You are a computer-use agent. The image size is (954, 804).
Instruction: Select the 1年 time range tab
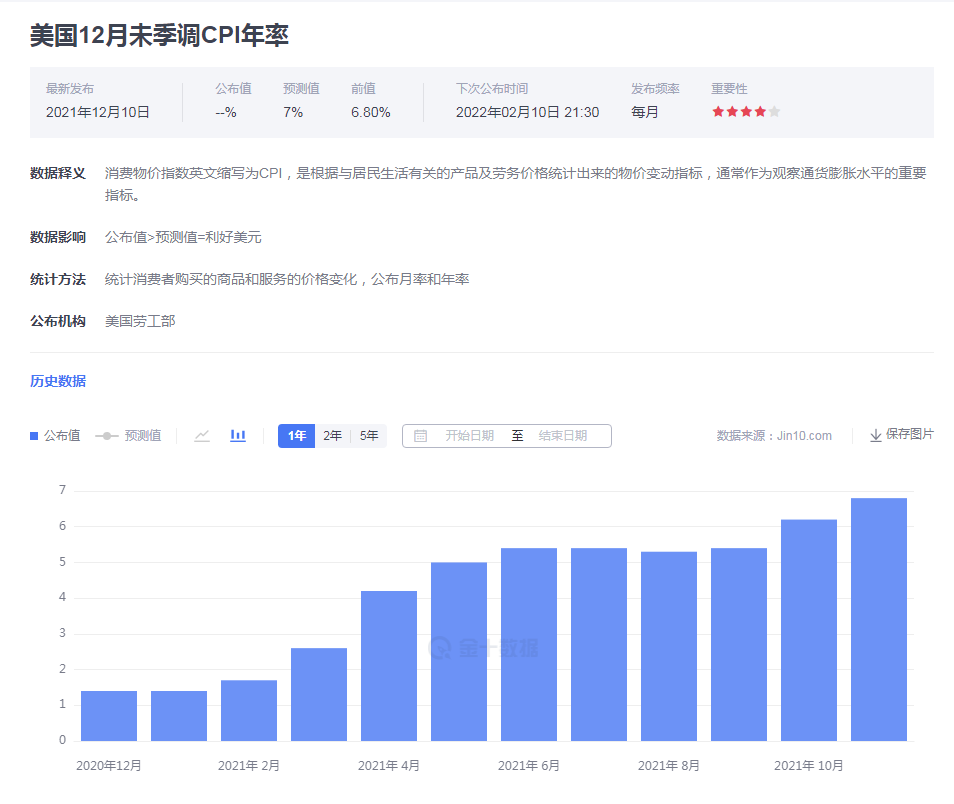pyautogui.click(x=296, y=436)
